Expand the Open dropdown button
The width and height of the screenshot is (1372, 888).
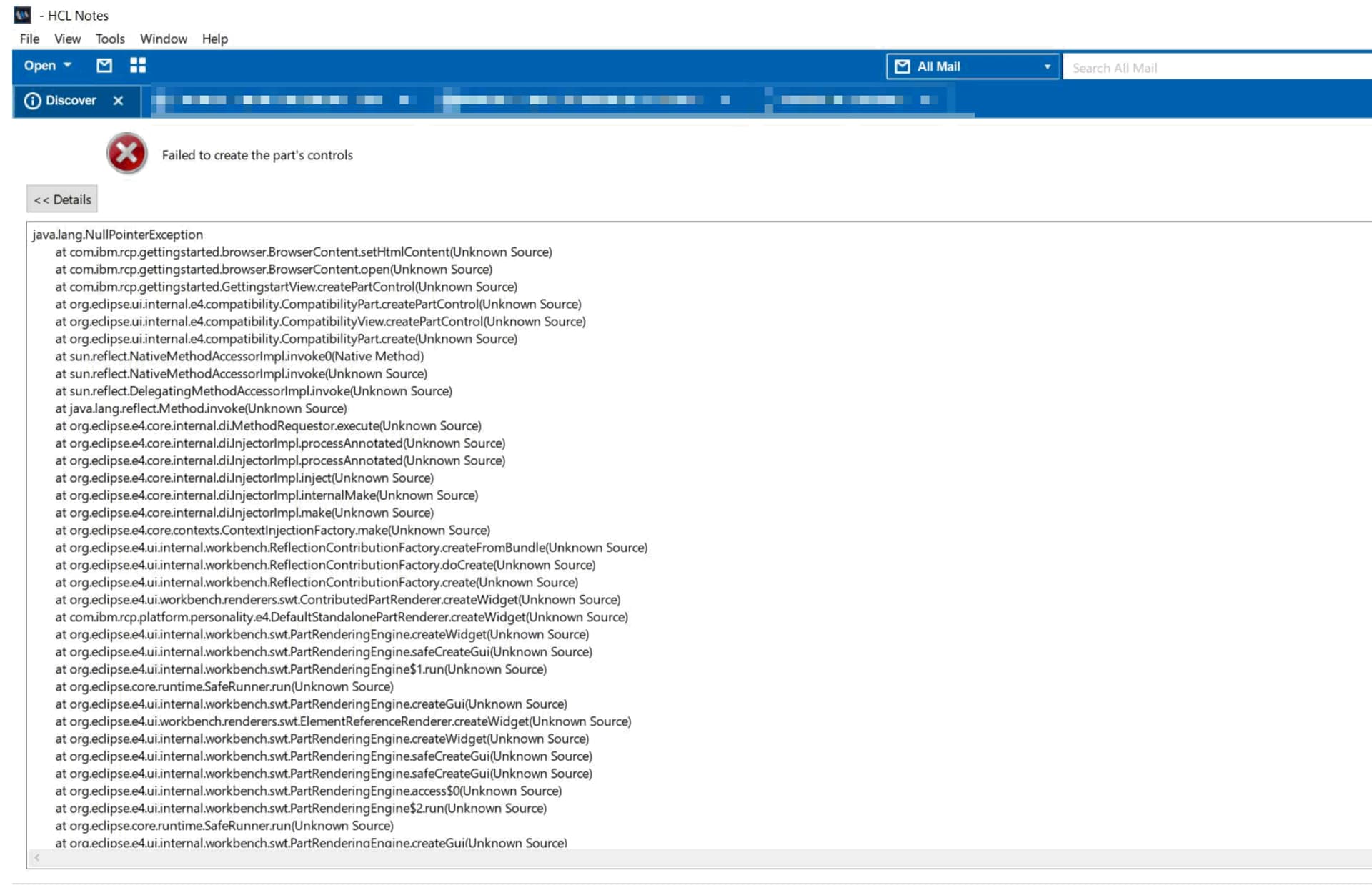(48, 66)
